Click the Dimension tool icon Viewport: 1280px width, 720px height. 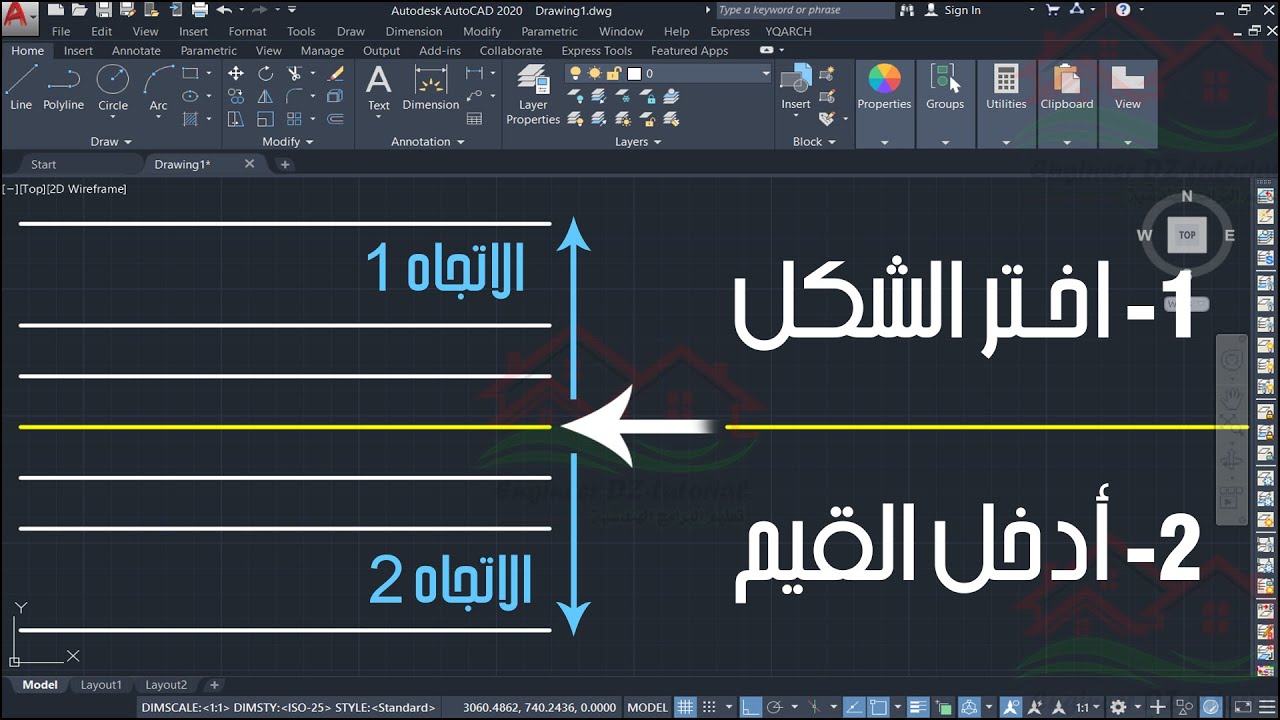click(x=430, y=87)
